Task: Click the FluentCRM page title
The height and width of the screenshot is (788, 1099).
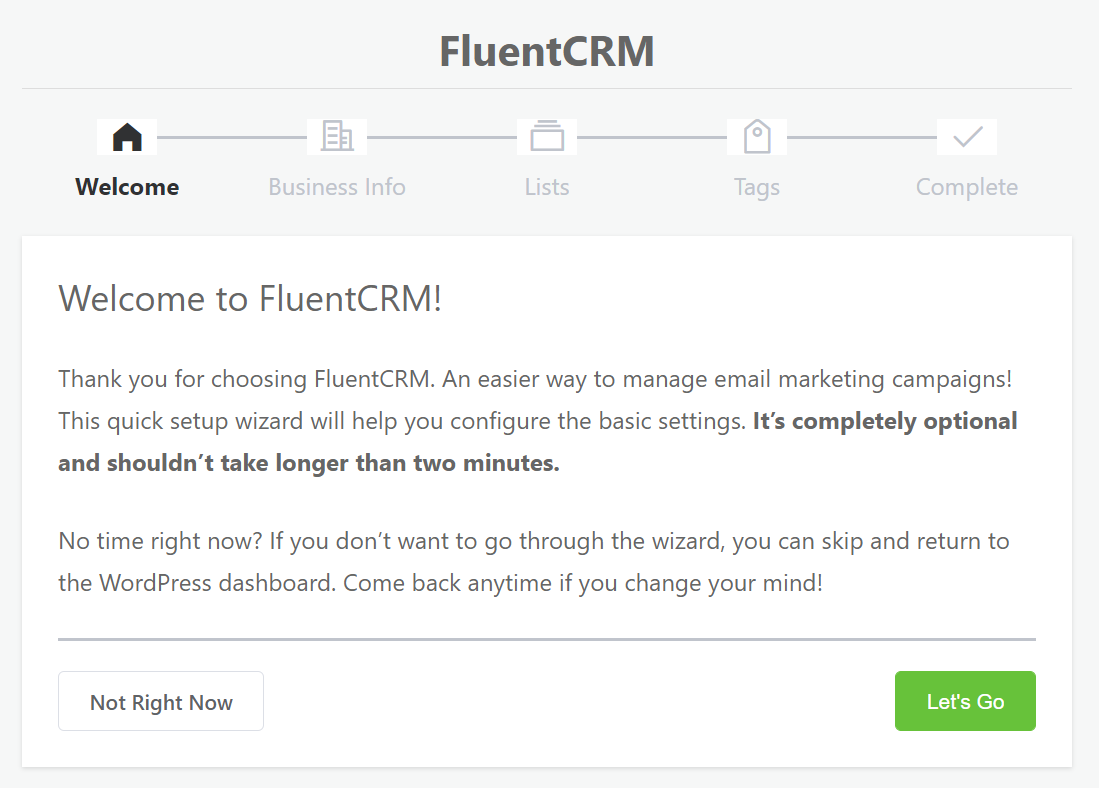Action: pos(546,51)
